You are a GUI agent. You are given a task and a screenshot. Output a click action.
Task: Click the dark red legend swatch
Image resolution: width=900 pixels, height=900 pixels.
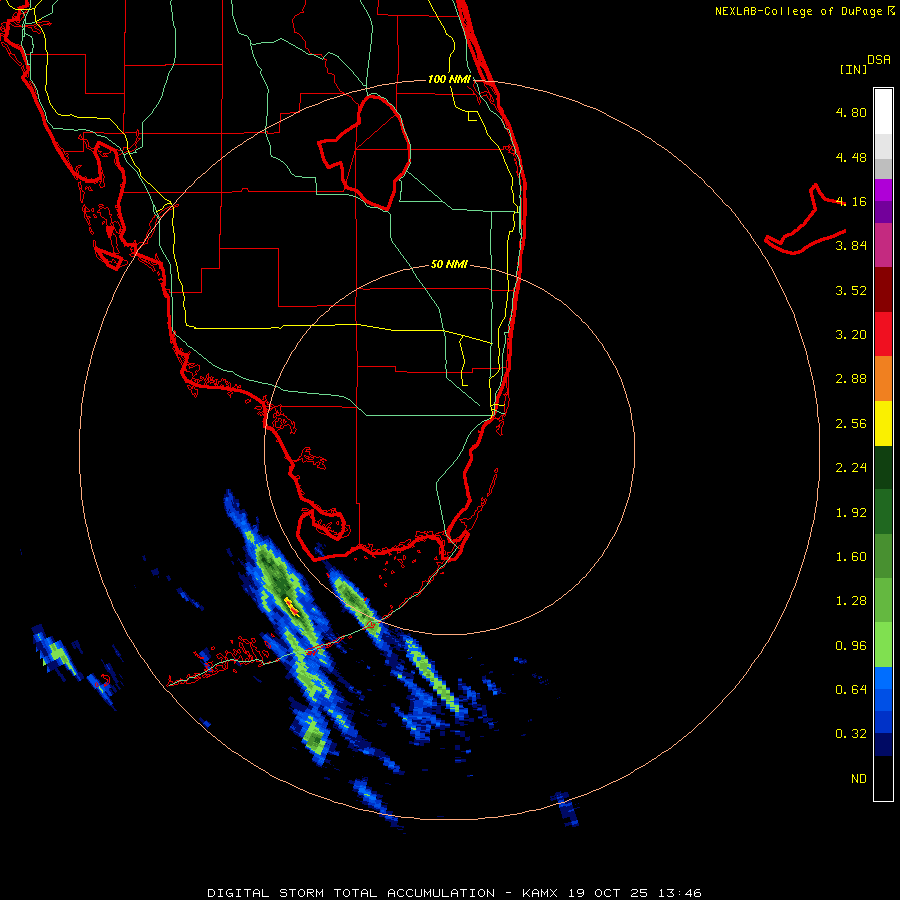883,290
